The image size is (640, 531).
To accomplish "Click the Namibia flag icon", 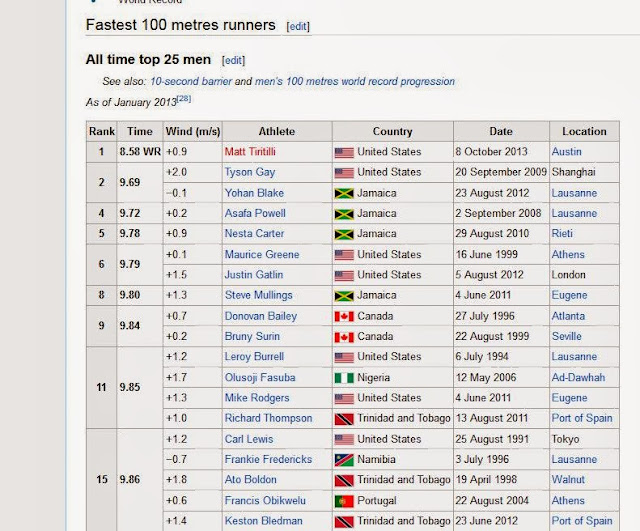I will 344,460.
